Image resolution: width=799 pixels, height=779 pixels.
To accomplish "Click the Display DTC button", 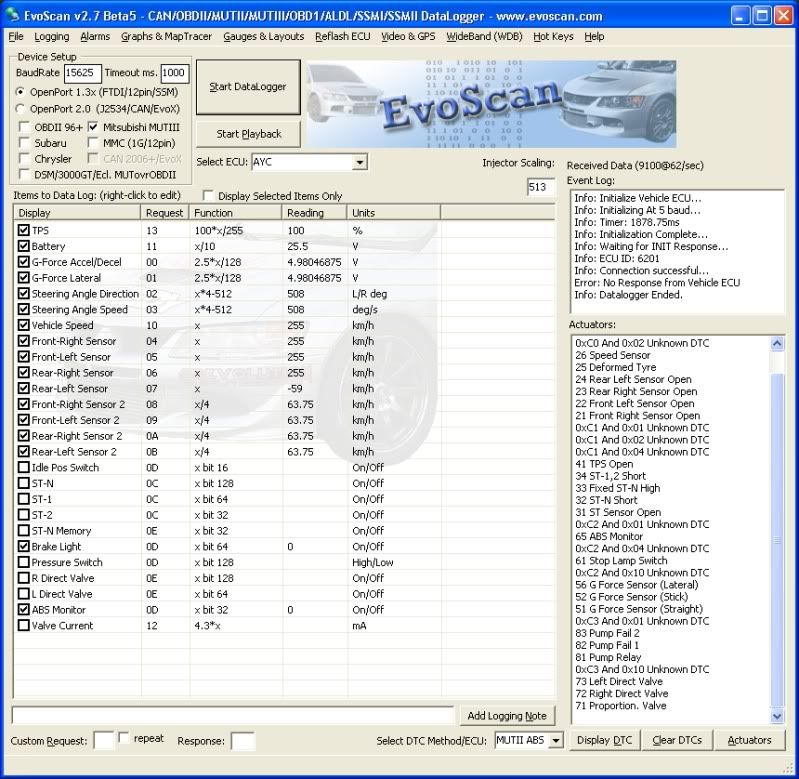I will pyautogui.click(x=604, y=740).
